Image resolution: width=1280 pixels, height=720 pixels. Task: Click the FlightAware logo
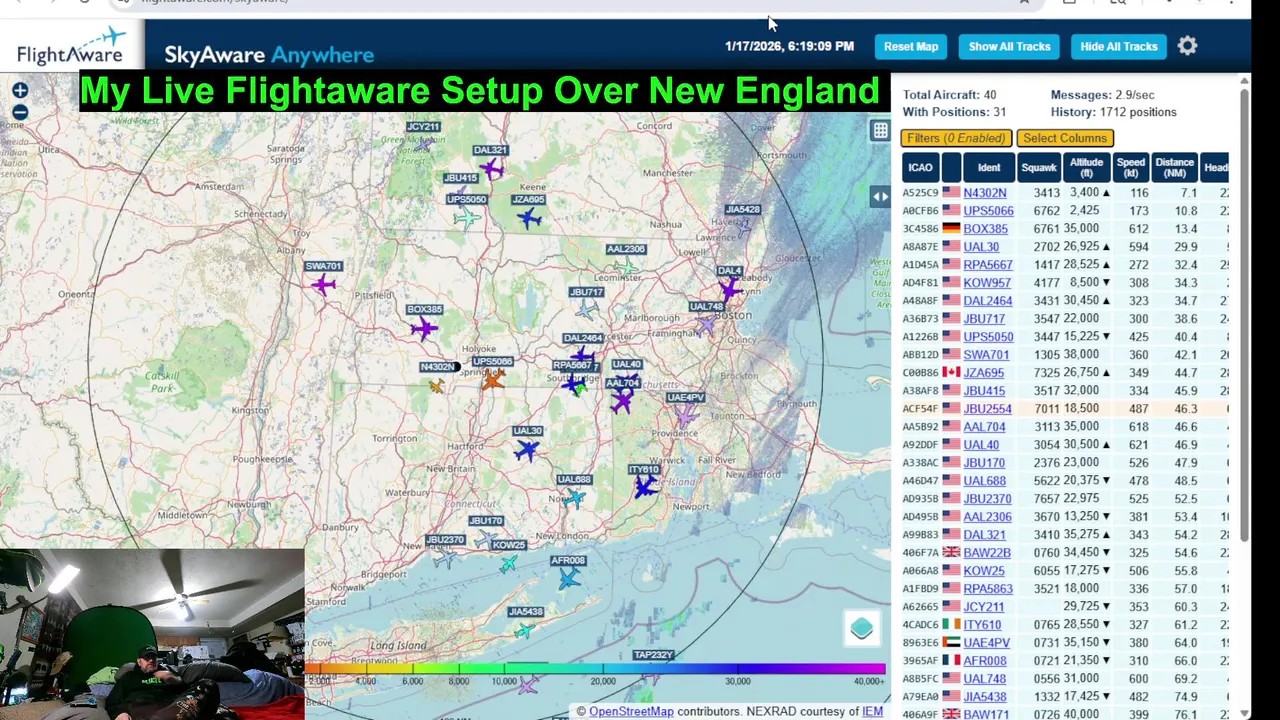(x=70, y=47)
